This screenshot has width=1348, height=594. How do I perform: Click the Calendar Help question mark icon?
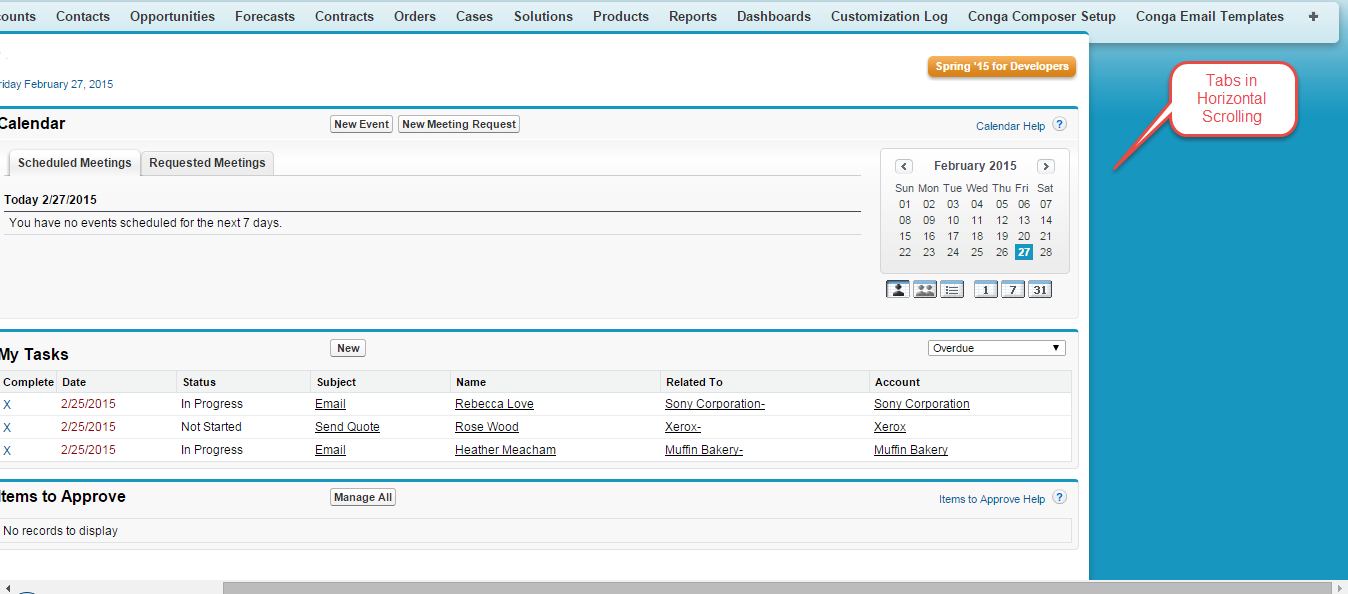pos(1060,125)
